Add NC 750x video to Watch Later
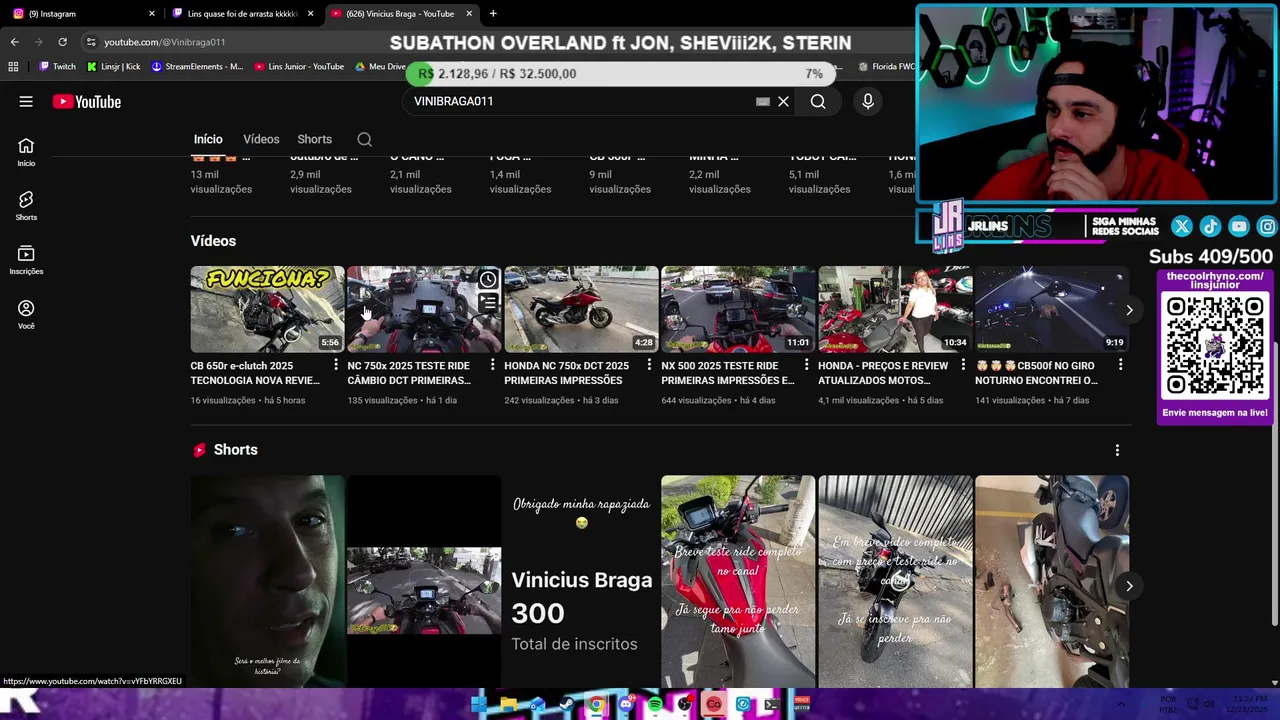This screenshot has width=1280, height=720. click(x=488, y=279)
